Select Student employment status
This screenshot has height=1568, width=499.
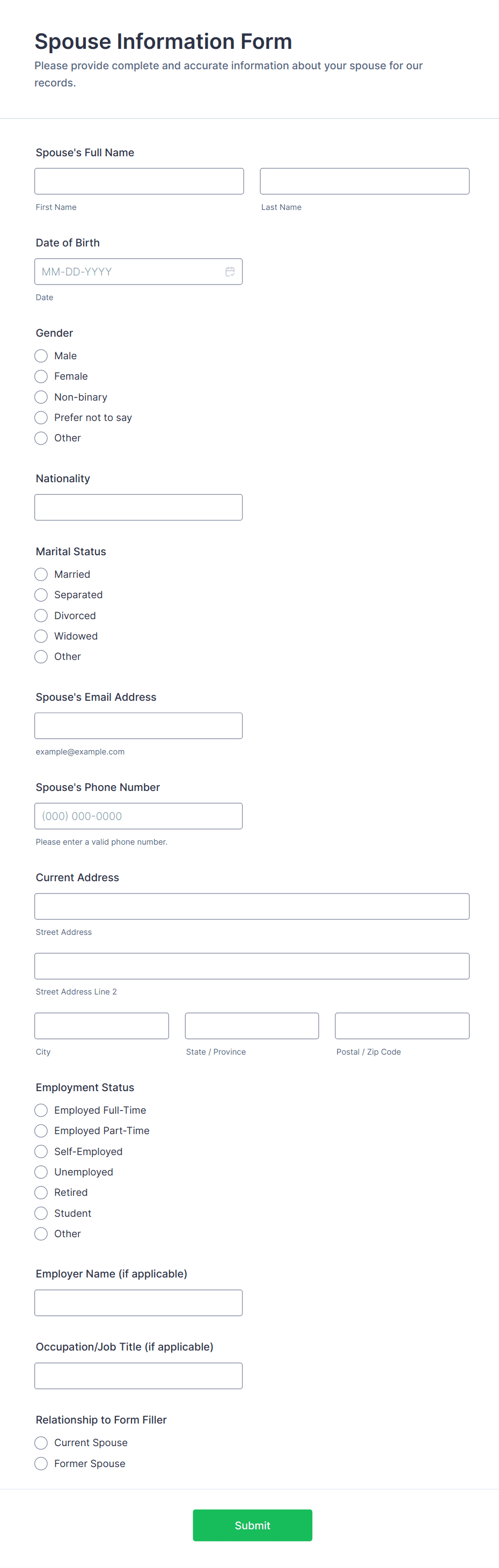point(41,1213)
